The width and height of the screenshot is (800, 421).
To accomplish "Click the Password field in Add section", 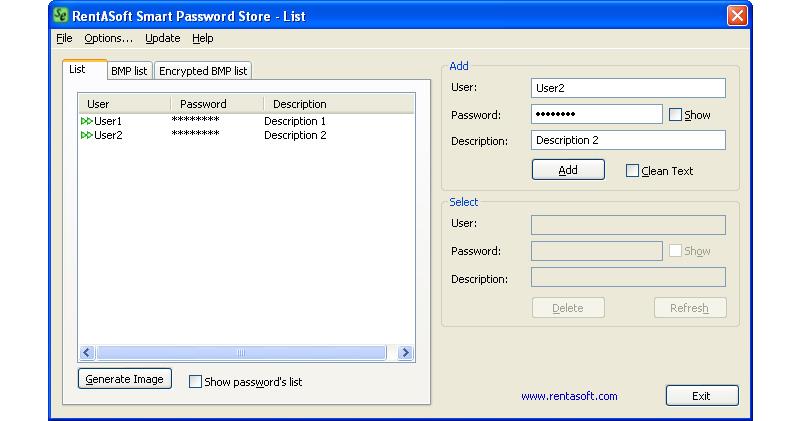I will pyautogui.click(x=596, y=114).
